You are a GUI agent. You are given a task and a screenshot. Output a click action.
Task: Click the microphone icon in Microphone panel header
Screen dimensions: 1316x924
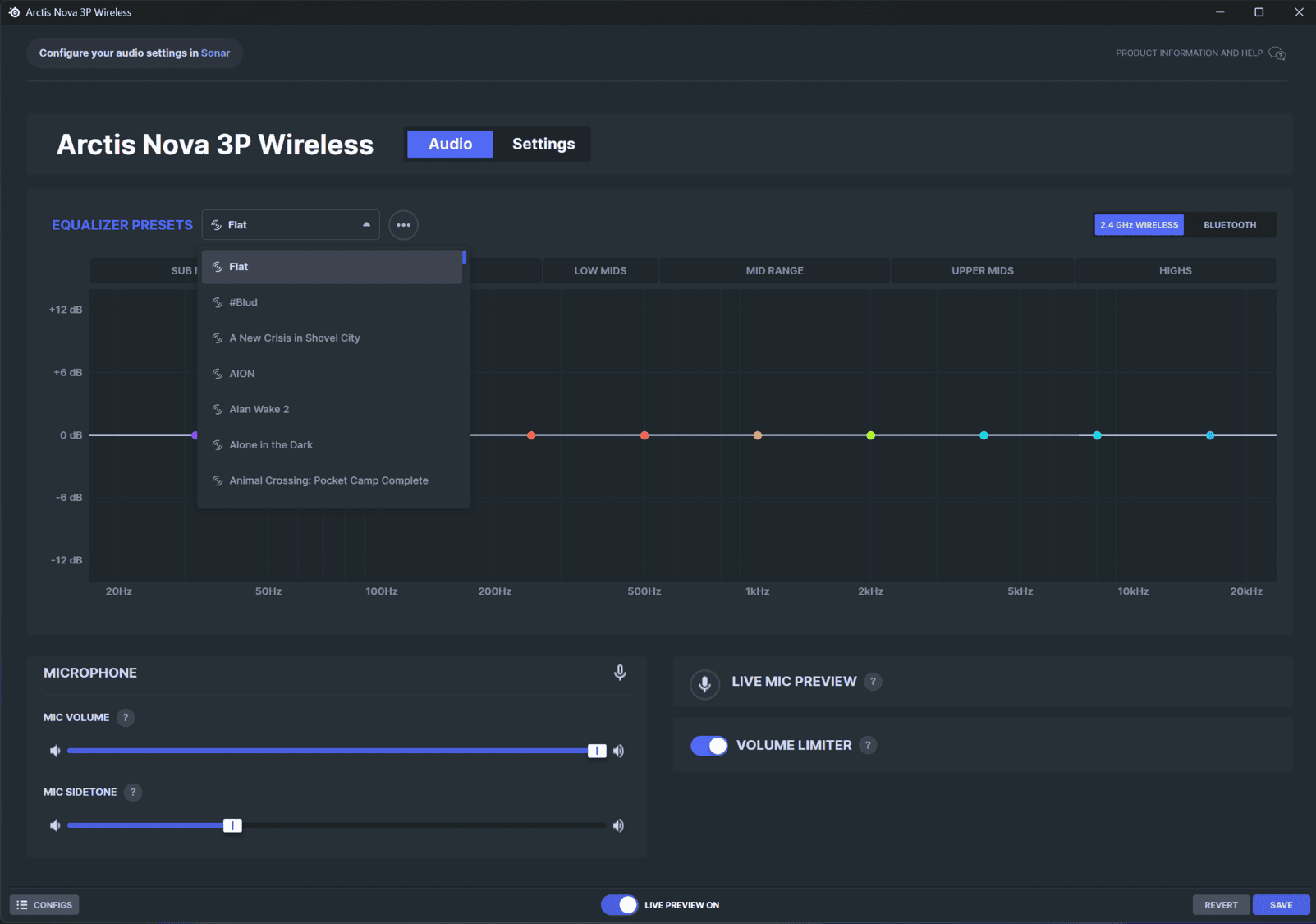click(x=620, y=673)
